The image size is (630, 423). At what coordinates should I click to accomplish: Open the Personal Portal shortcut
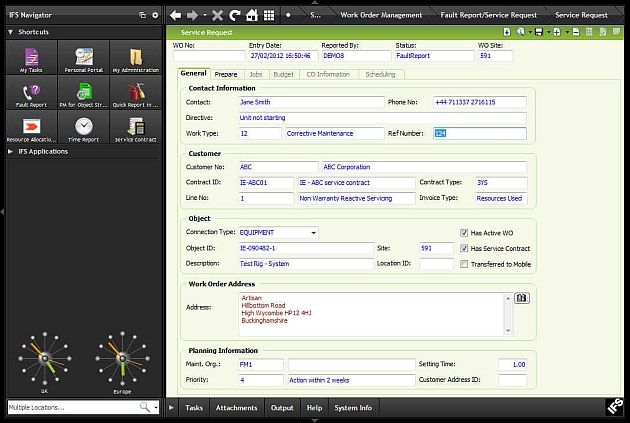[x=84, y=57]
